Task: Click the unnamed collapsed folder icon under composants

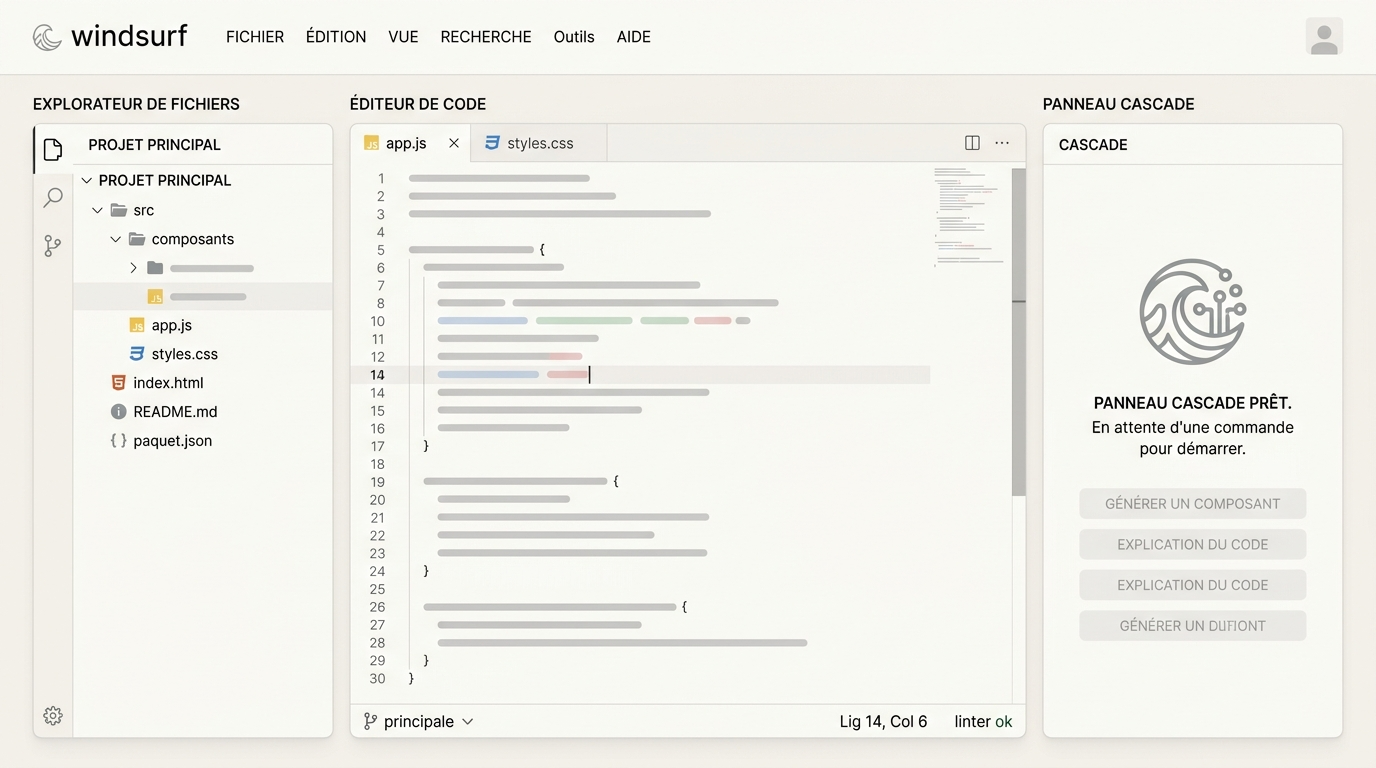Action: tap(155, 268)
